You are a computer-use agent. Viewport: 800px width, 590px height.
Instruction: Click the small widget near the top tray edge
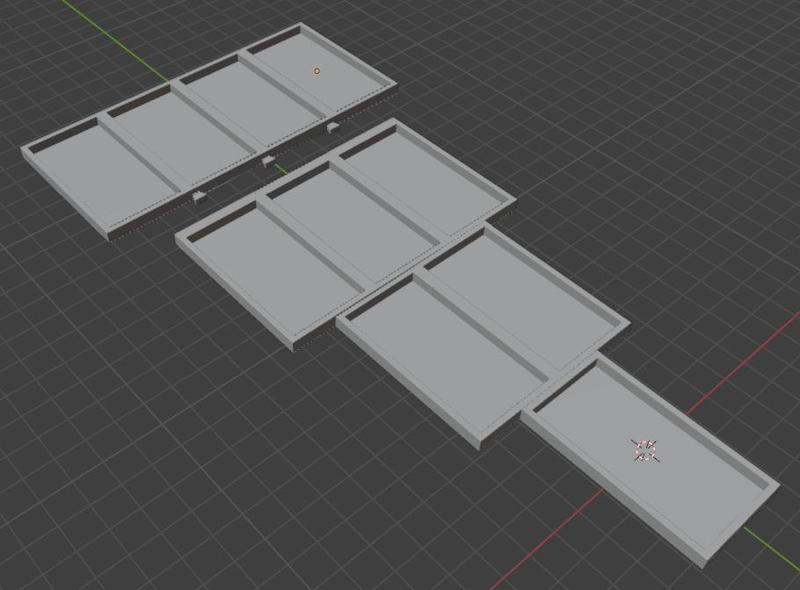click(331, 128)
